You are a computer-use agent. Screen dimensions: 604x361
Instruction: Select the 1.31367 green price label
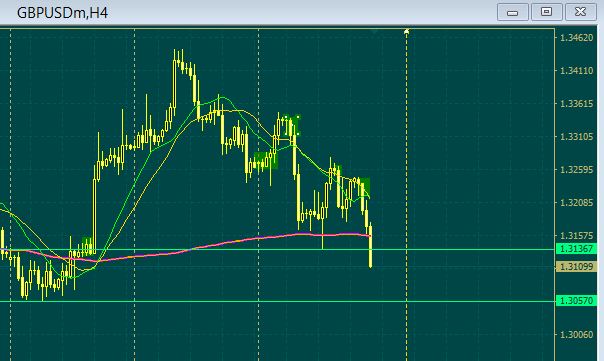(576, 249)
